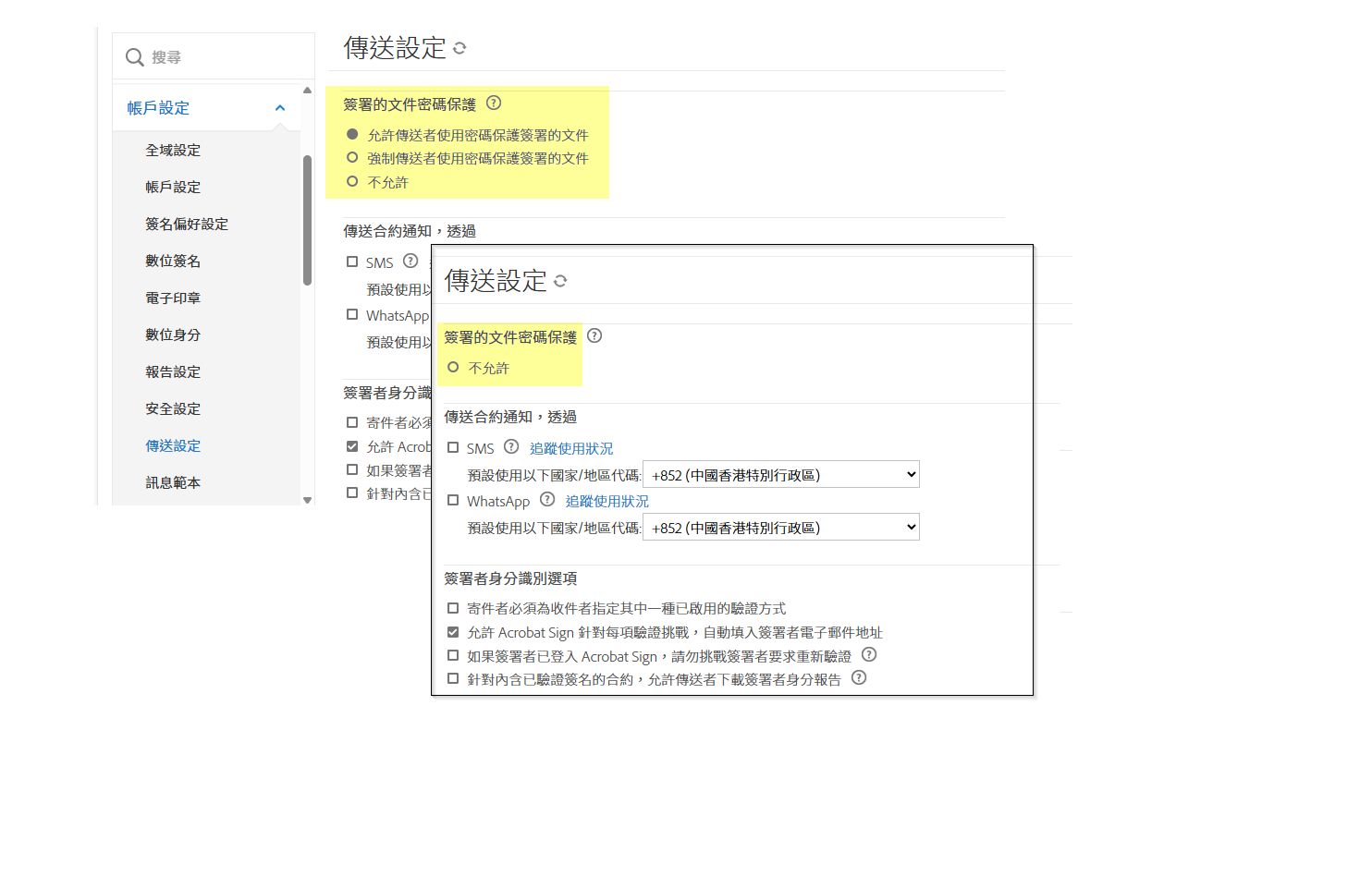
Task: Open SMS help icon in background panel
Action: coord(410,262)
